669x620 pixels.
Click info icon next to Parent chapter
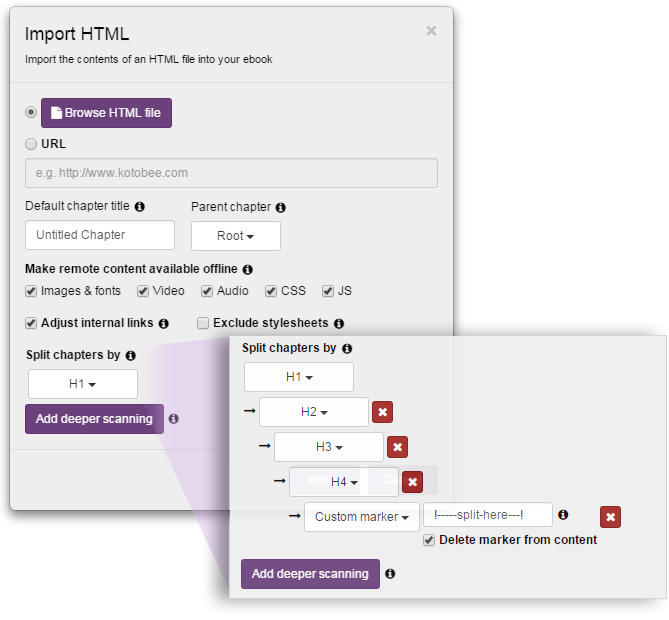(x=280, y=208)
